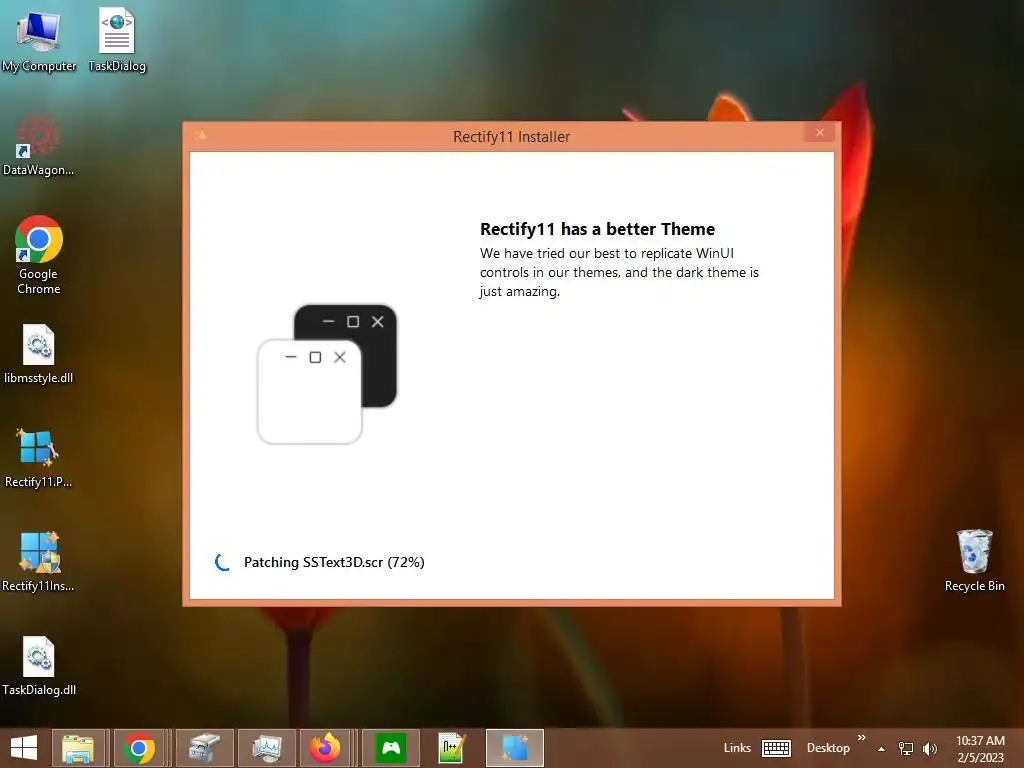Click the 'Rectify11 Installer' window title text
The image size is (1024, 768).
(511, 136)
